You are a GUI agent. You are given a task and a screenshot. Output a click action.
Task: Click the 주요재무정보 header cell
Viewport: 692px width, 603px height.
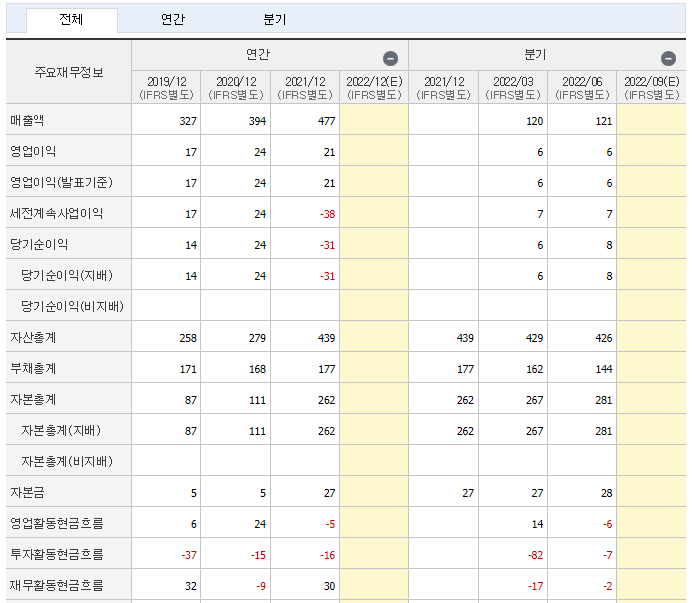[x=69, y=72]
